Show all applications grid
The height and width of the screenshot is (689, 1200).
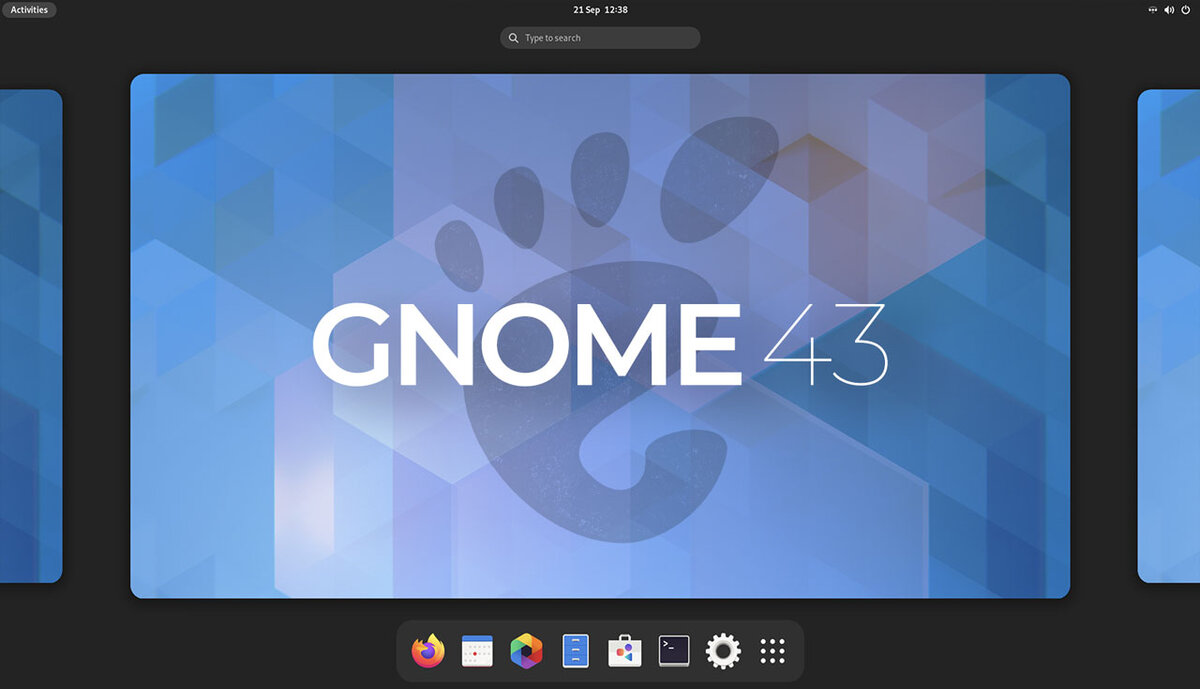tap(772, 652)
